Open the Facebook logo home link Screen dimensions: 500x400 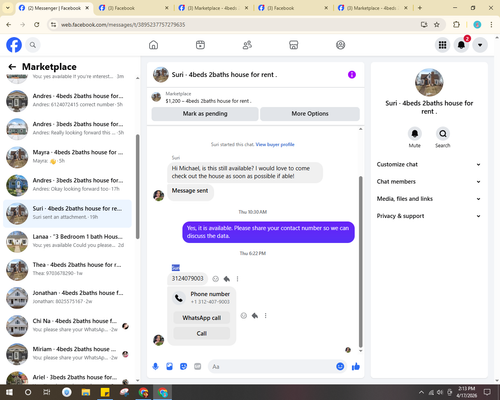(14, 45)
